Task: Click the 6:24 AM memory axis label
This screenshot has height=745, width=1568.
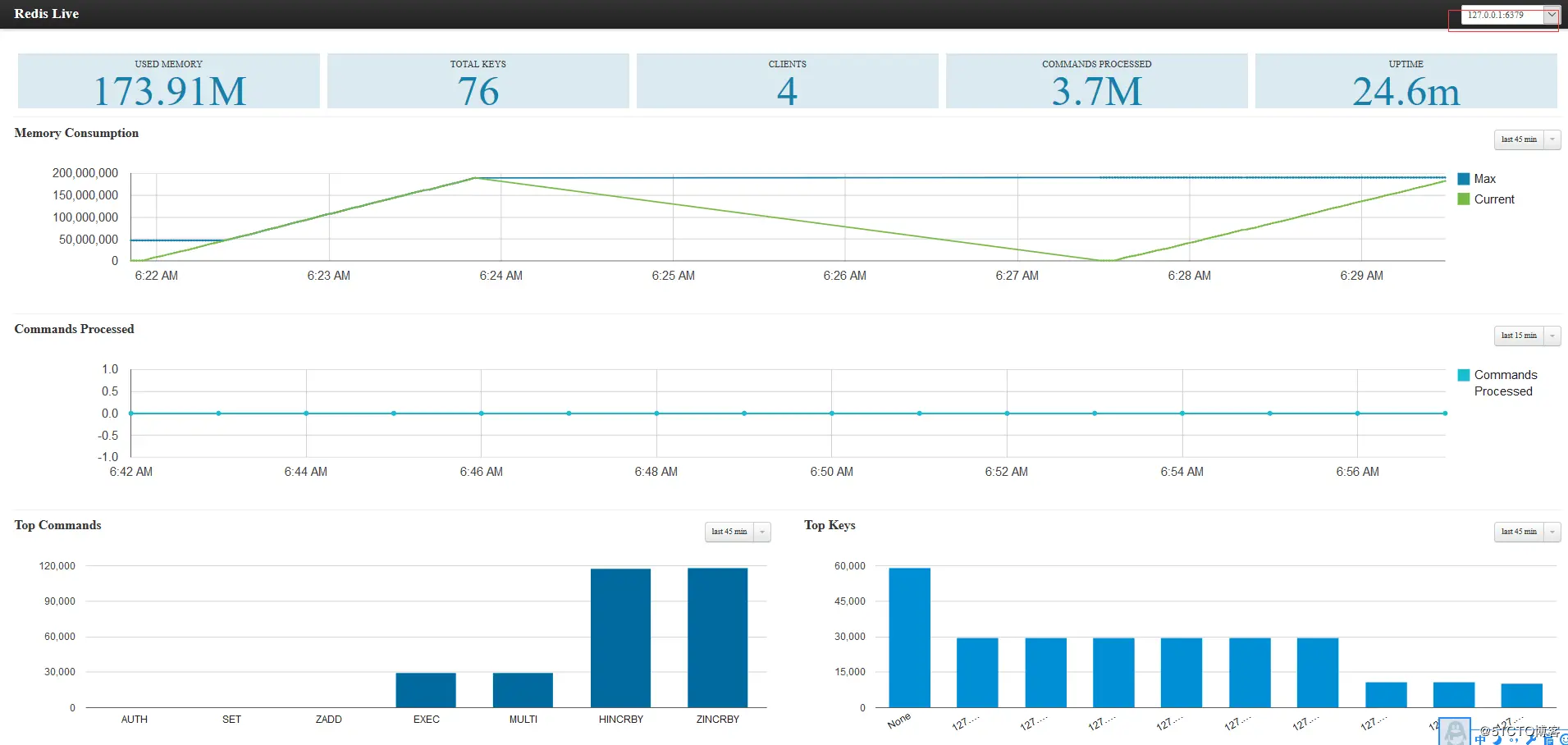Action: point(501,276)
